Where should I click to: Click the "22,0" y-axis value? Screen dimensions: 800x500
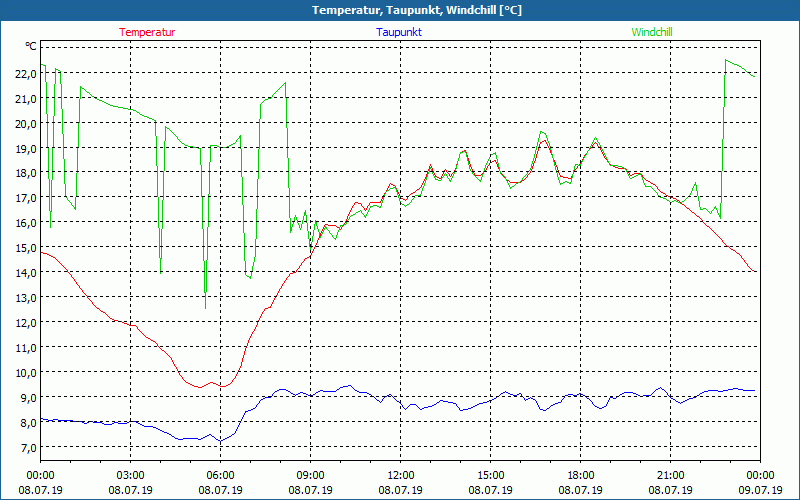(x=26, y=73)
